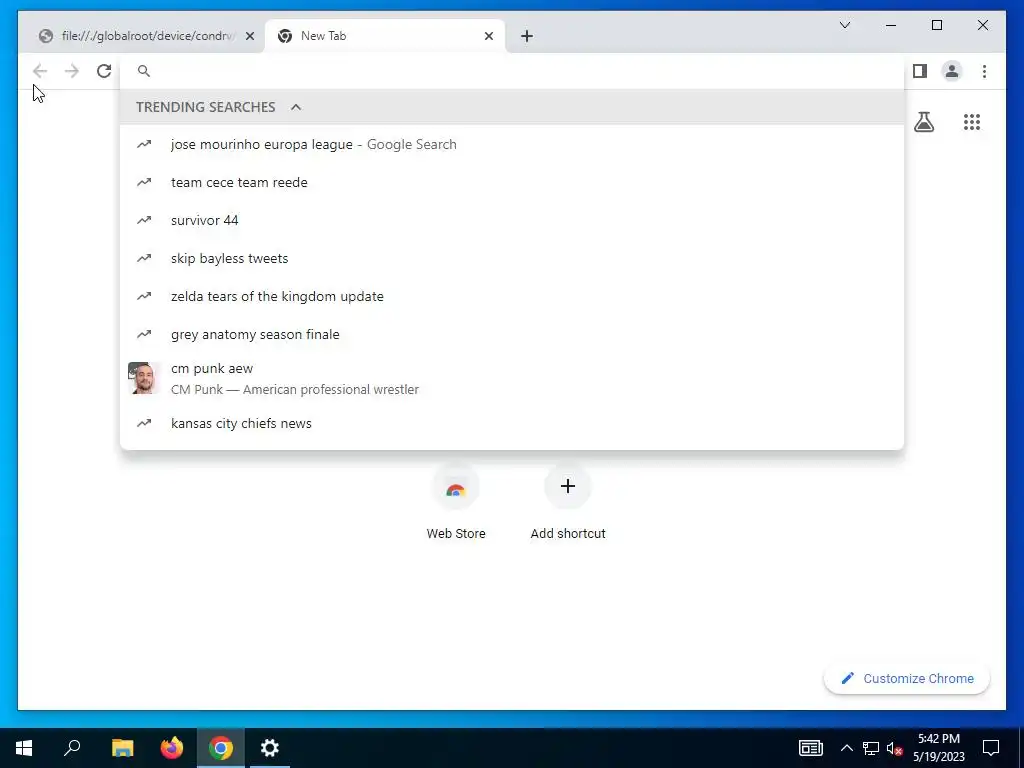Open the profile avatar menu
Screen dimensions: 1024x768
pos(952,71)
